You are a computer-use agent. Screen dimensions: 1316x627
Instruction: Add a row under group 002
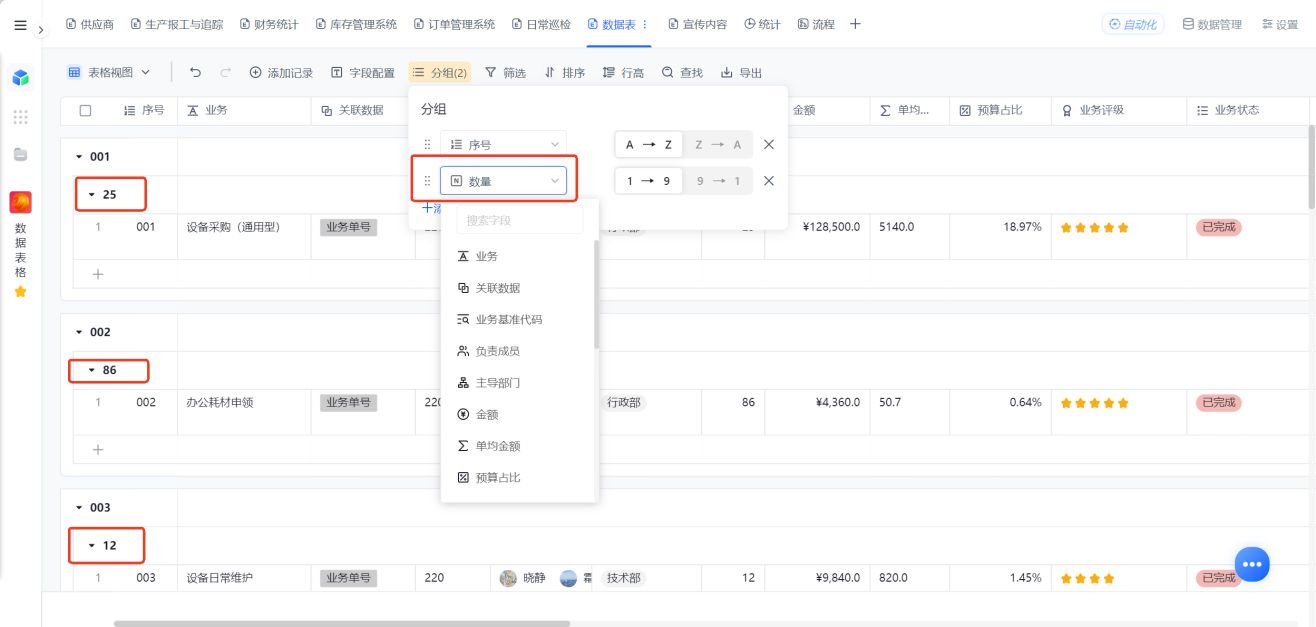(x=98, y=450)
